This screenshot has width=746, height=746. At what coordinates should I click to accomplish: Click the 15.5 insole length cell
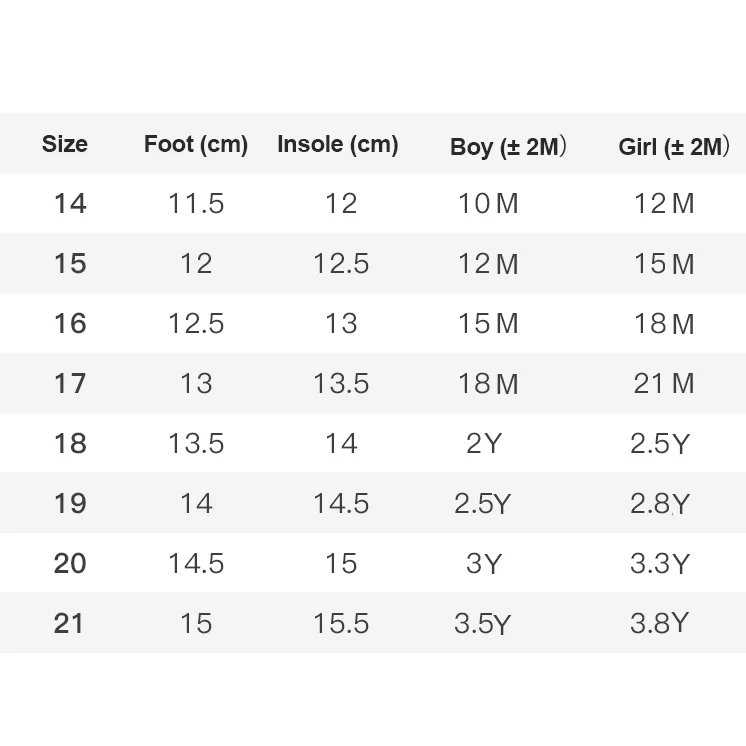coord(341,623)
